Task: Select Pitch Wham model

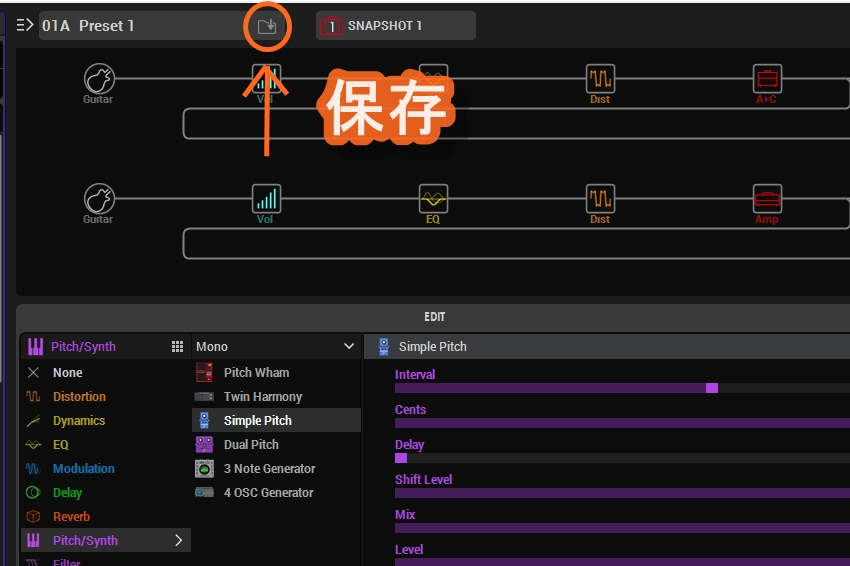Action: coord(256,373)
